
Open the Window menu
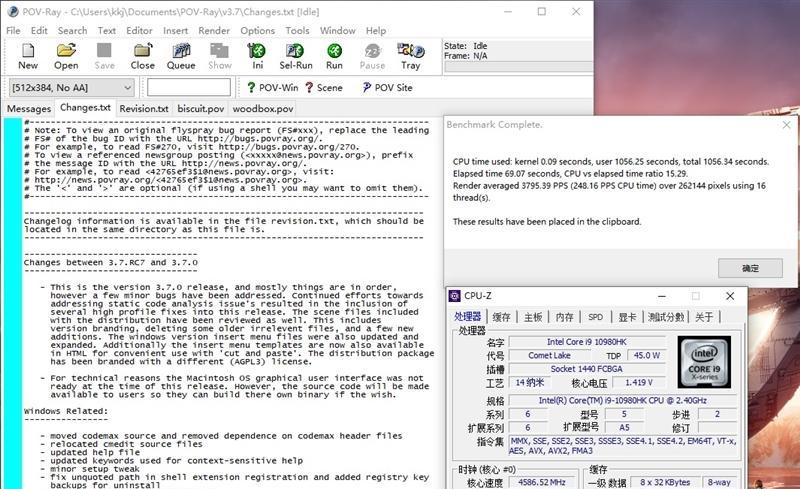338,31
